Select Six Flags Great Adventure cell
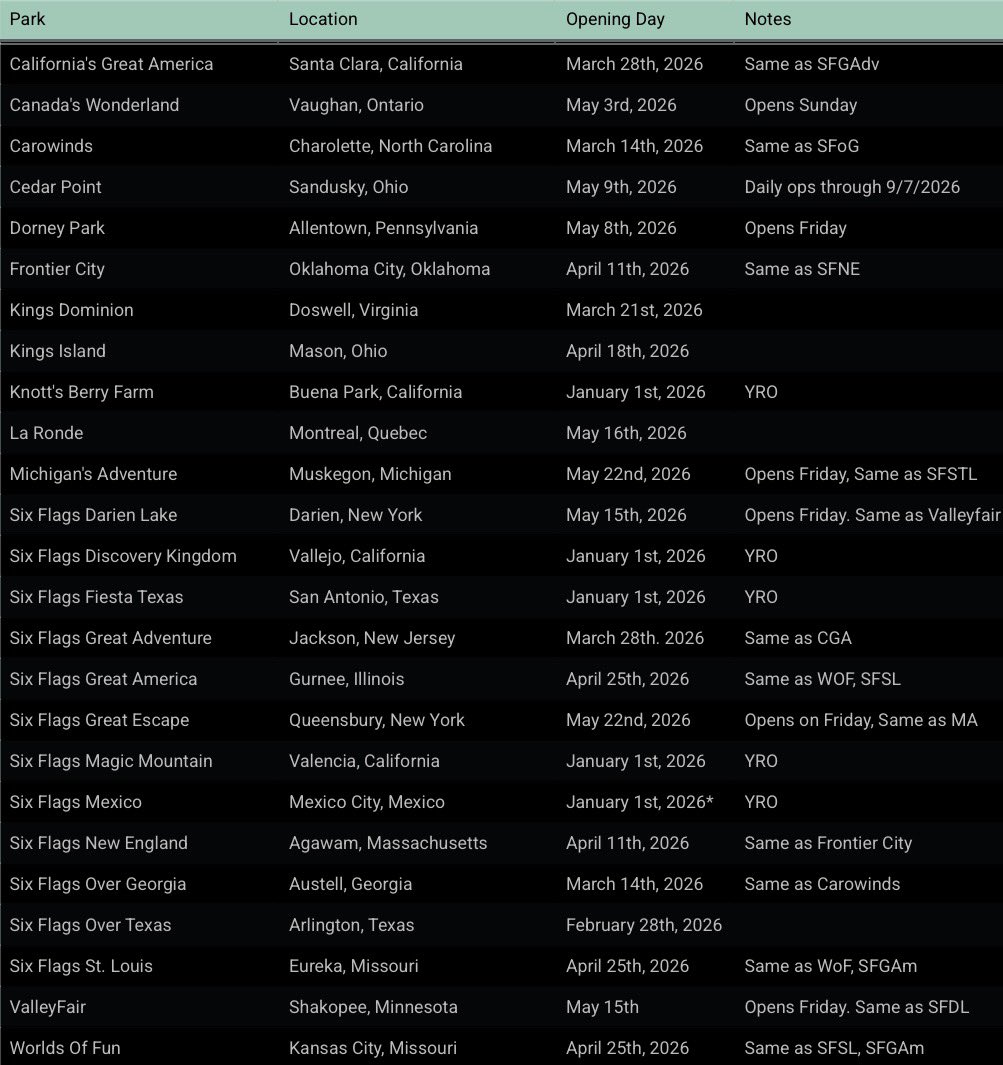 point(111,638)
